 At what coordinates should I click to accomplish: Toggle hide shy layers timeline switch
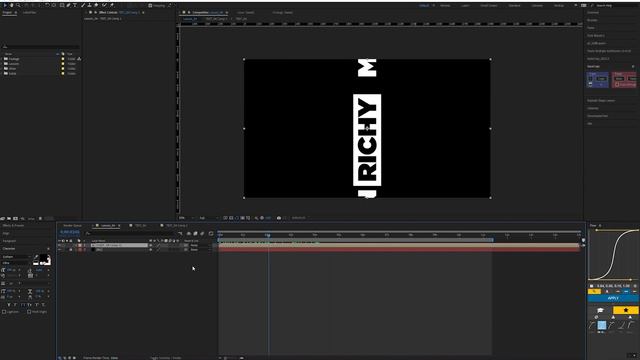(189, 233)
